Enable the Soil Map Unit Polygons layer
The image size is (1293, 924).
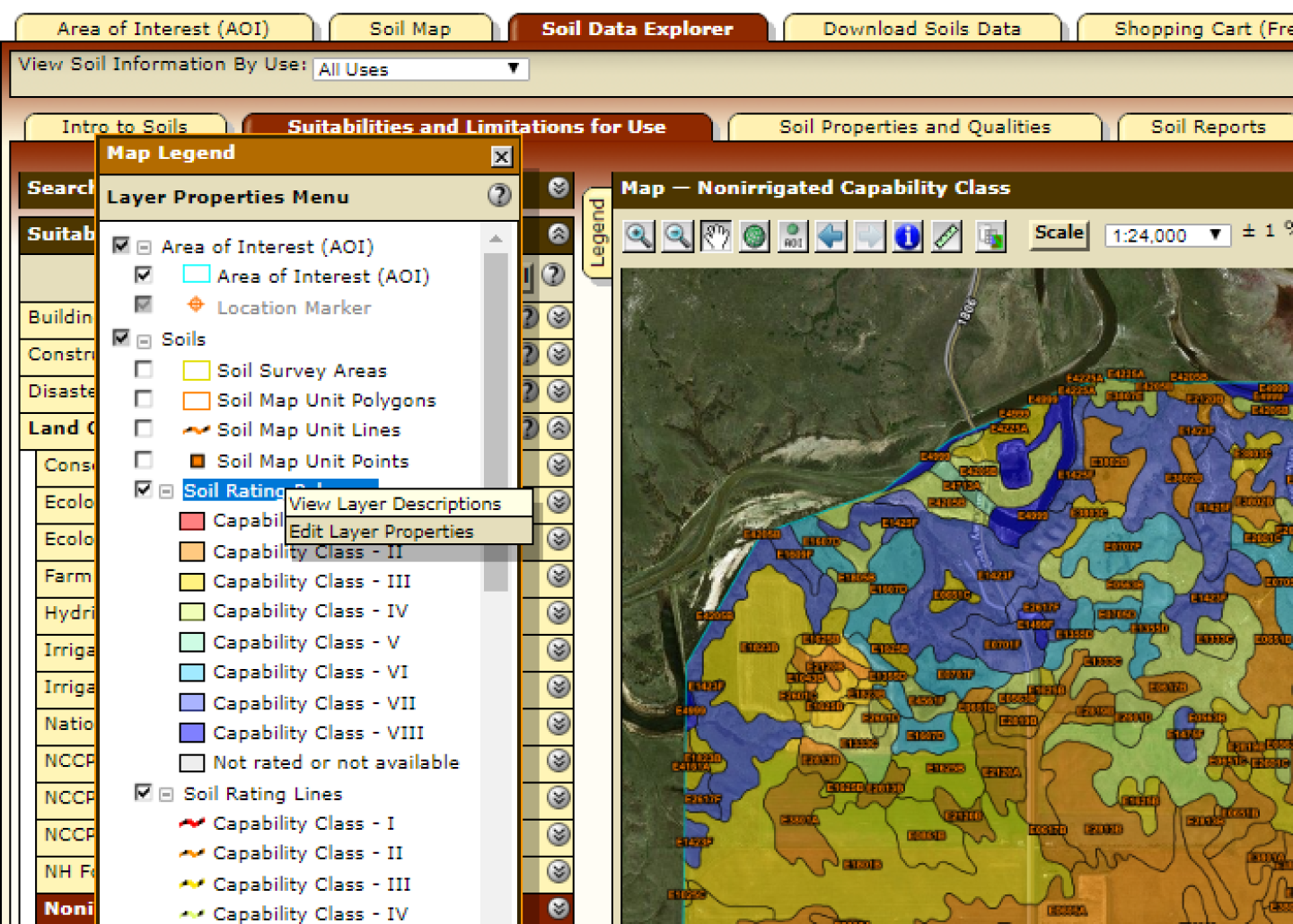point(144,398)
